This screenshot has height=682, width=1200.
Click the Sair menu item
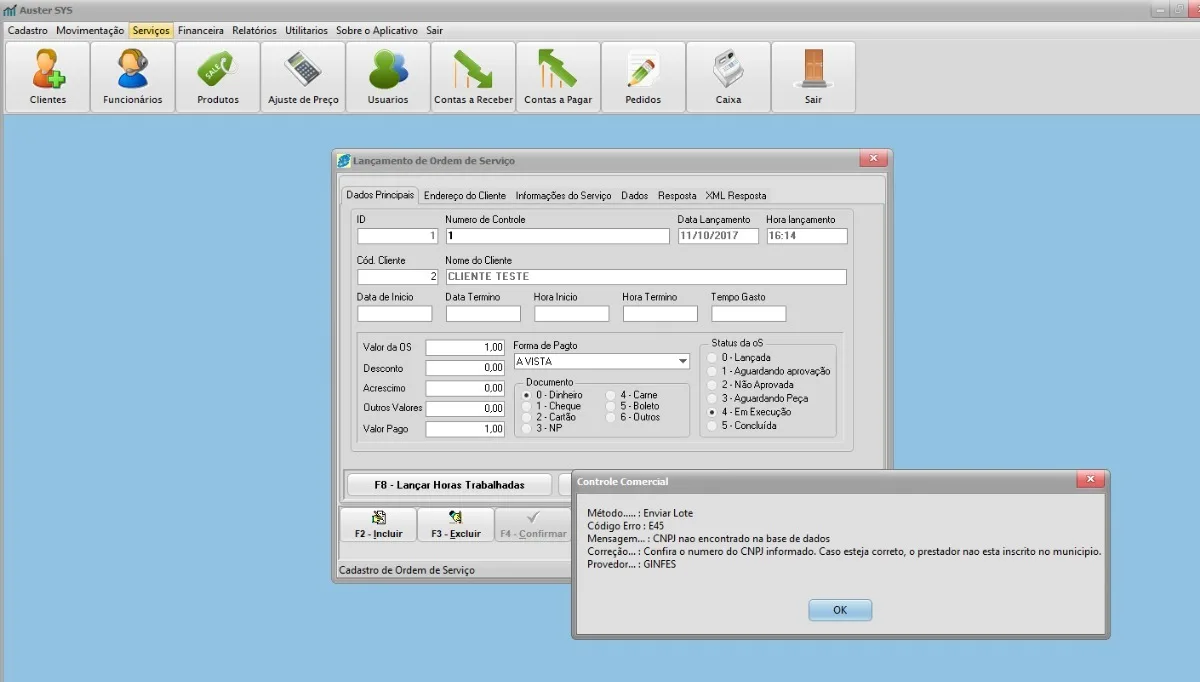[x=434, y=31]
